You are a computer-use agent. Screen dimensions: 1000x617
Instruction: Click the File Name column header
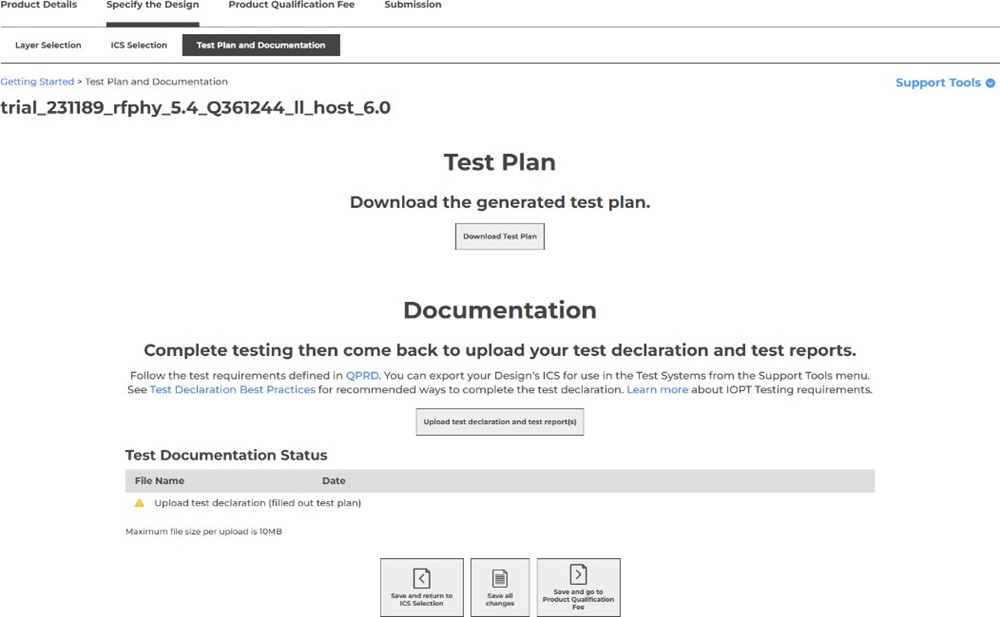pos(160,481)
